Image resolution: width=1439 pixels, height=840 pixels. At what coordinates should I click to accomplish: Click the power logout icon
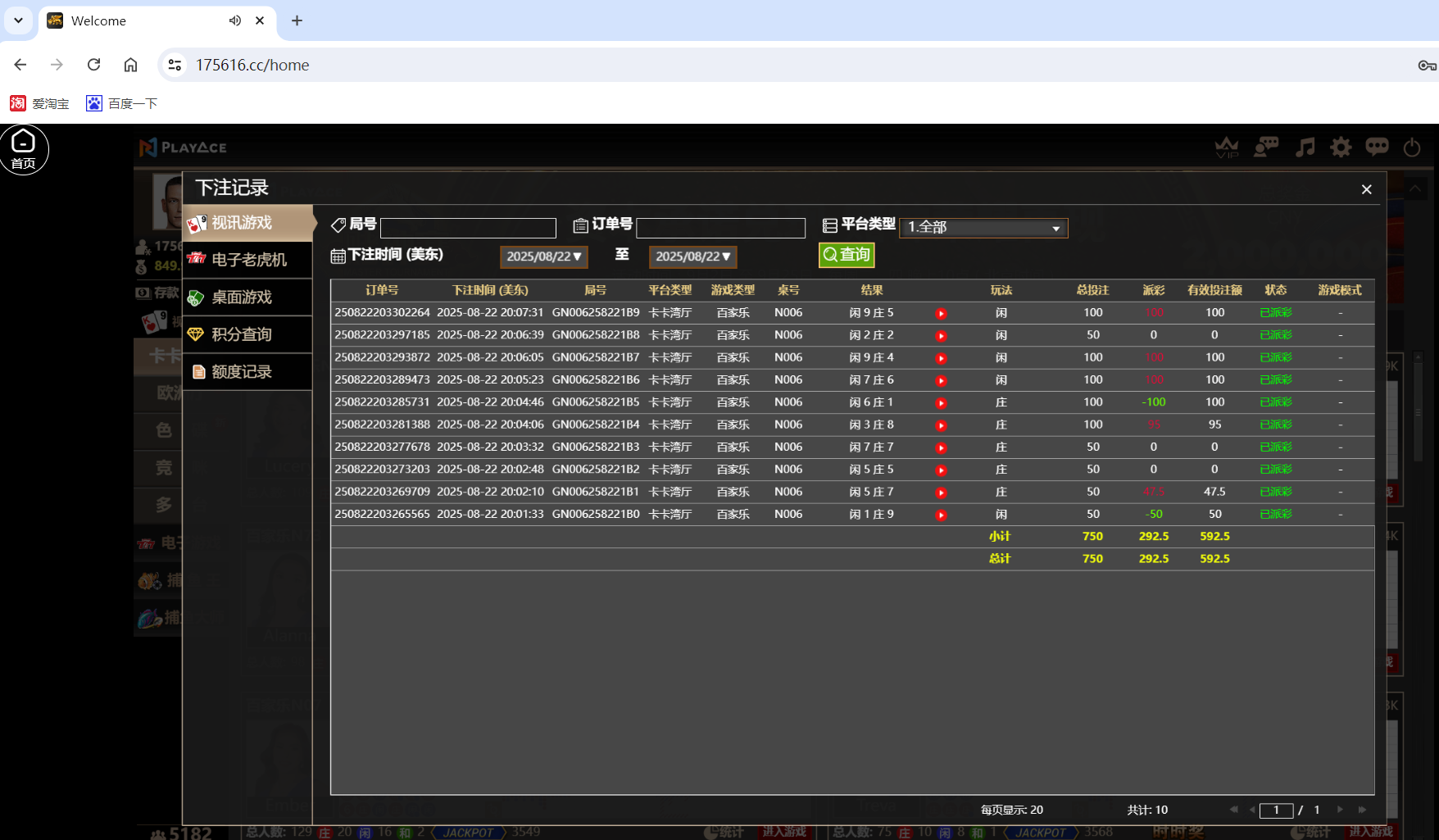coord(1411,148)
